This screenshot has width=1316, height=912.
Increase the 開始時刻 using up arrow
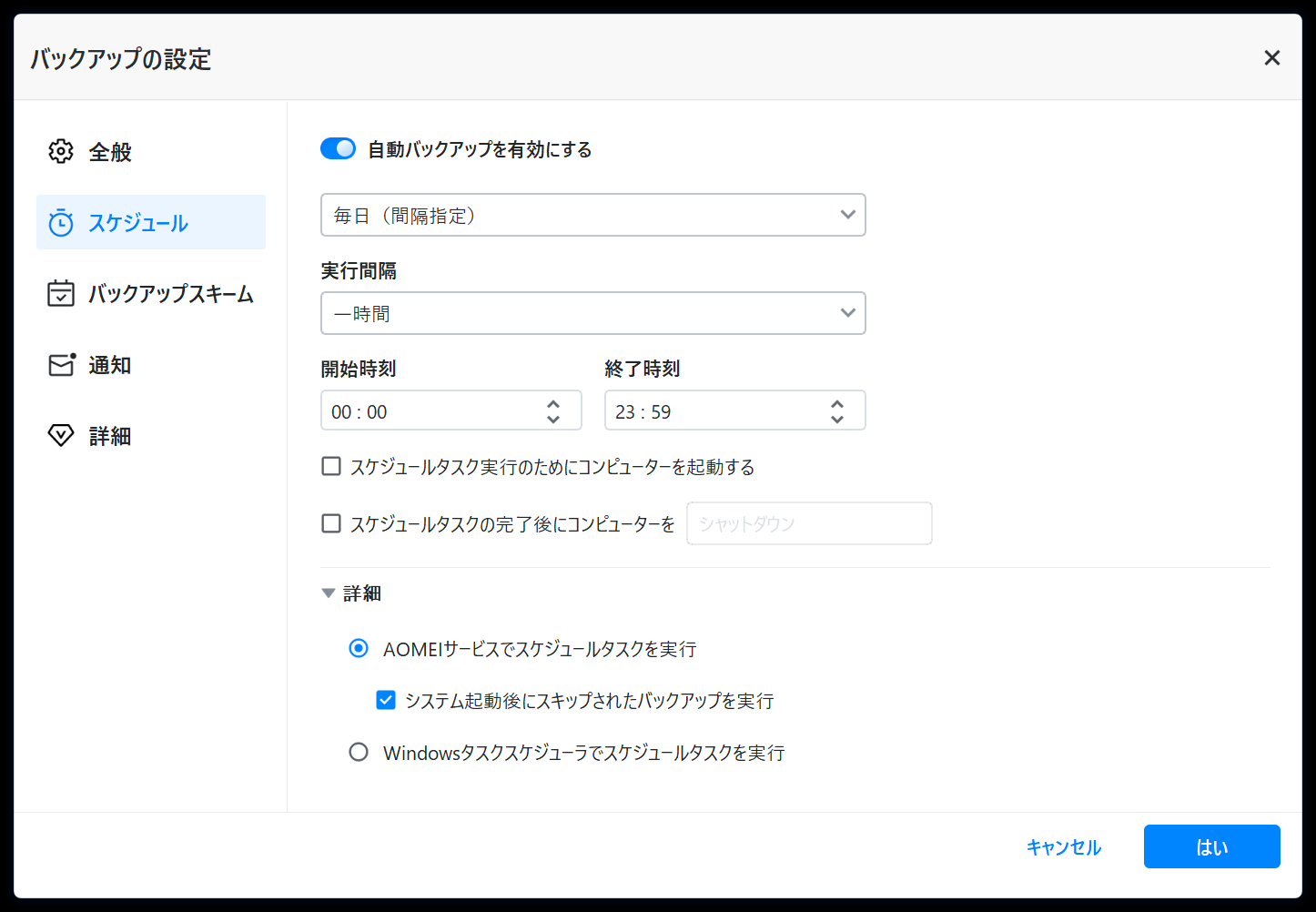tap(553, 403)
